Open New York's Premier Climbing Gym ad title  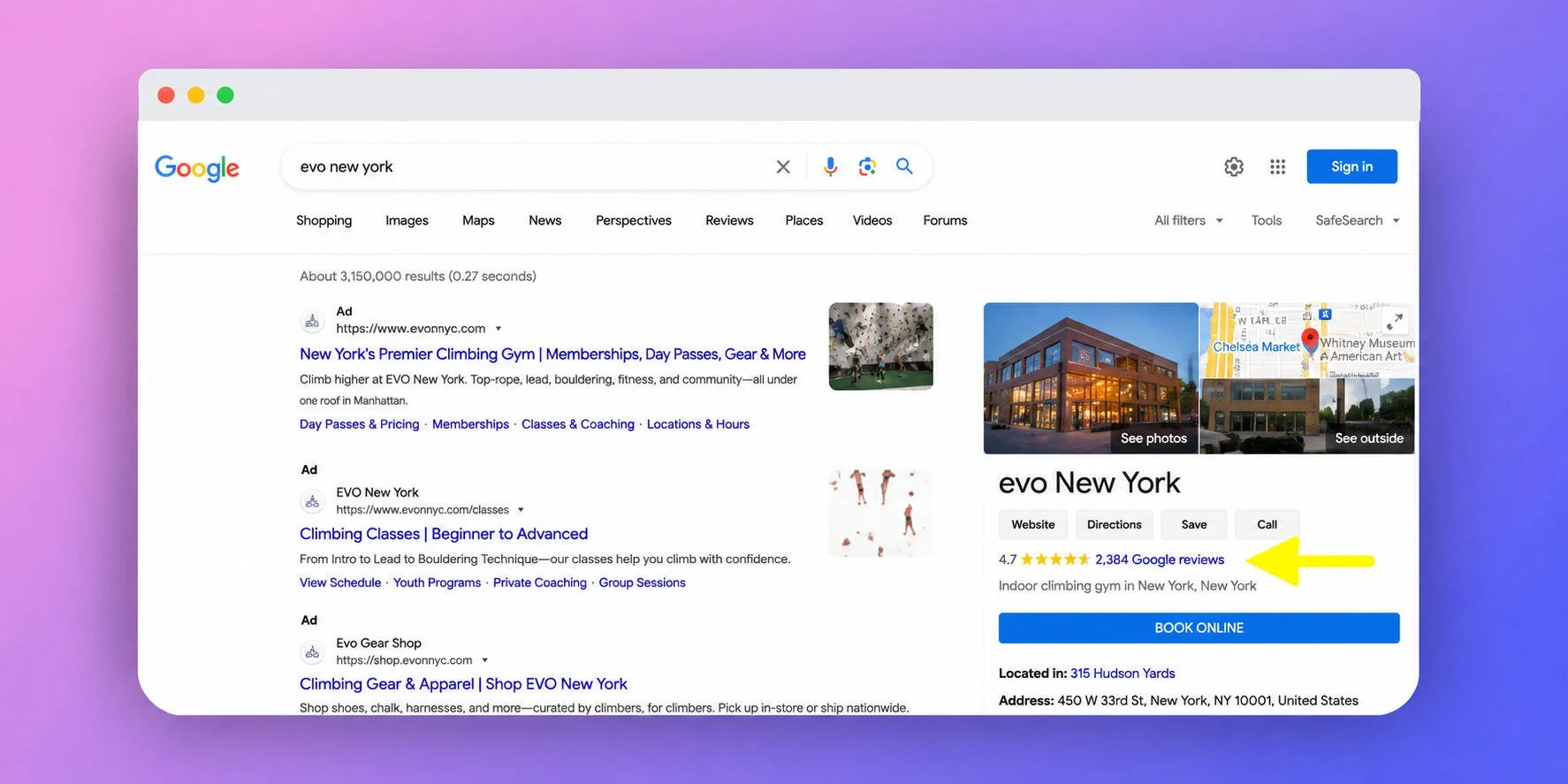tap(552, 354)
